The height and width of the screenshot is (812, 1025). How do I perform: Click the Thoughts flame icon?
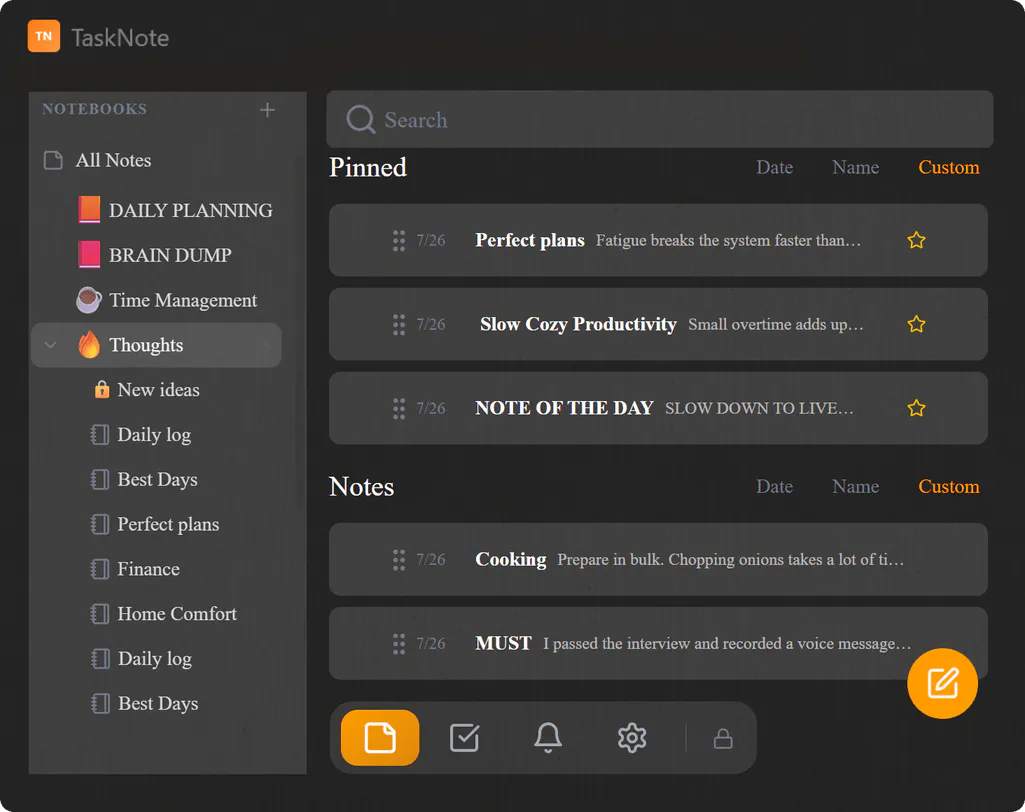click(x=89, y=345)
